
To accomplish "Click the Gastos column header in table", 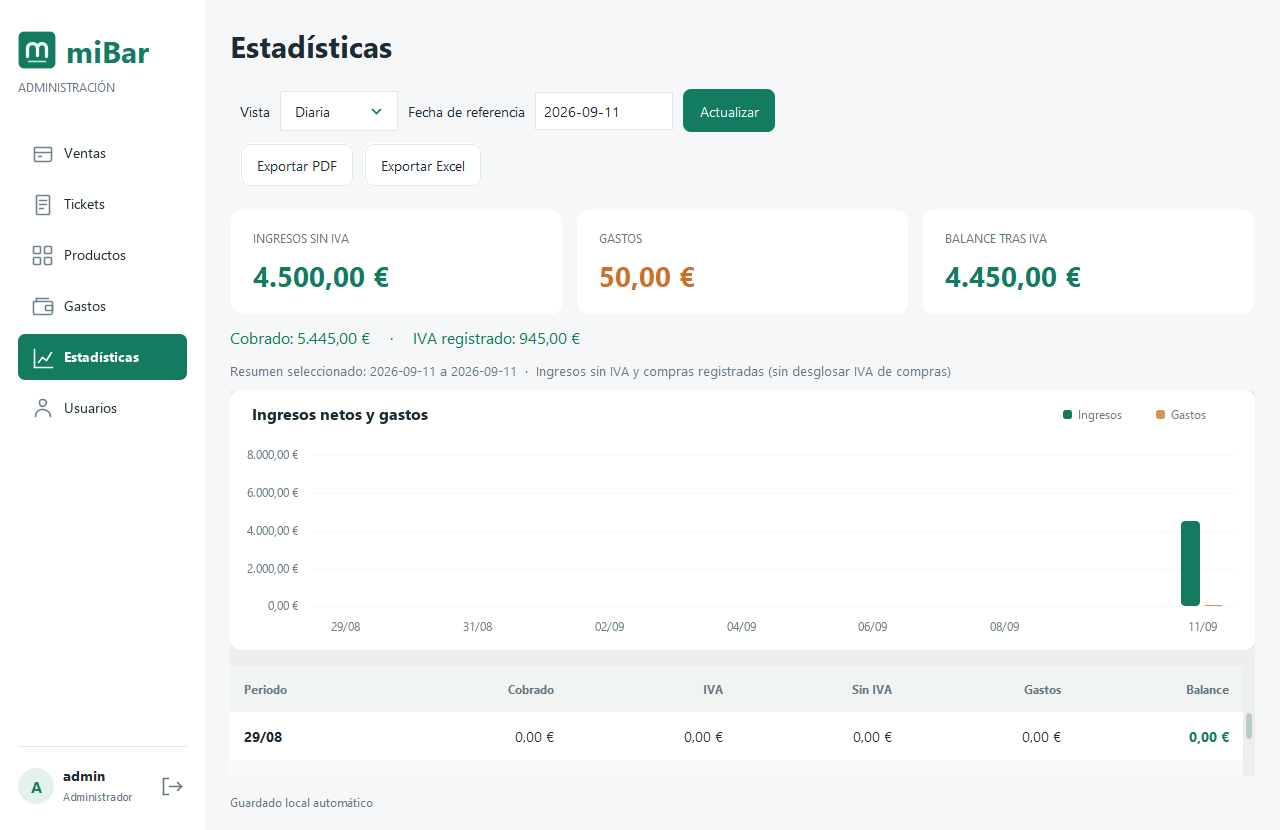I will point(1042,690).
